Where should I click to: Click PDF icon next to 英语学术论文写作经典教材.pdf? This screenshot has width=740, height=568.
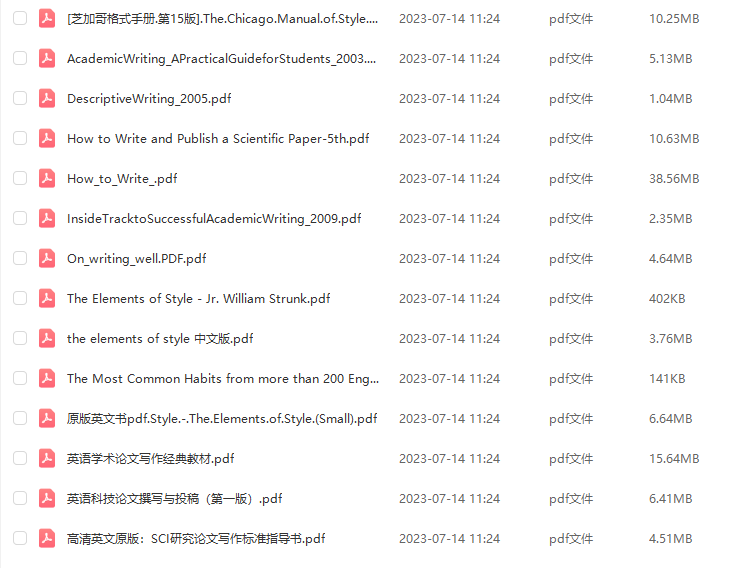pos(47,458)
